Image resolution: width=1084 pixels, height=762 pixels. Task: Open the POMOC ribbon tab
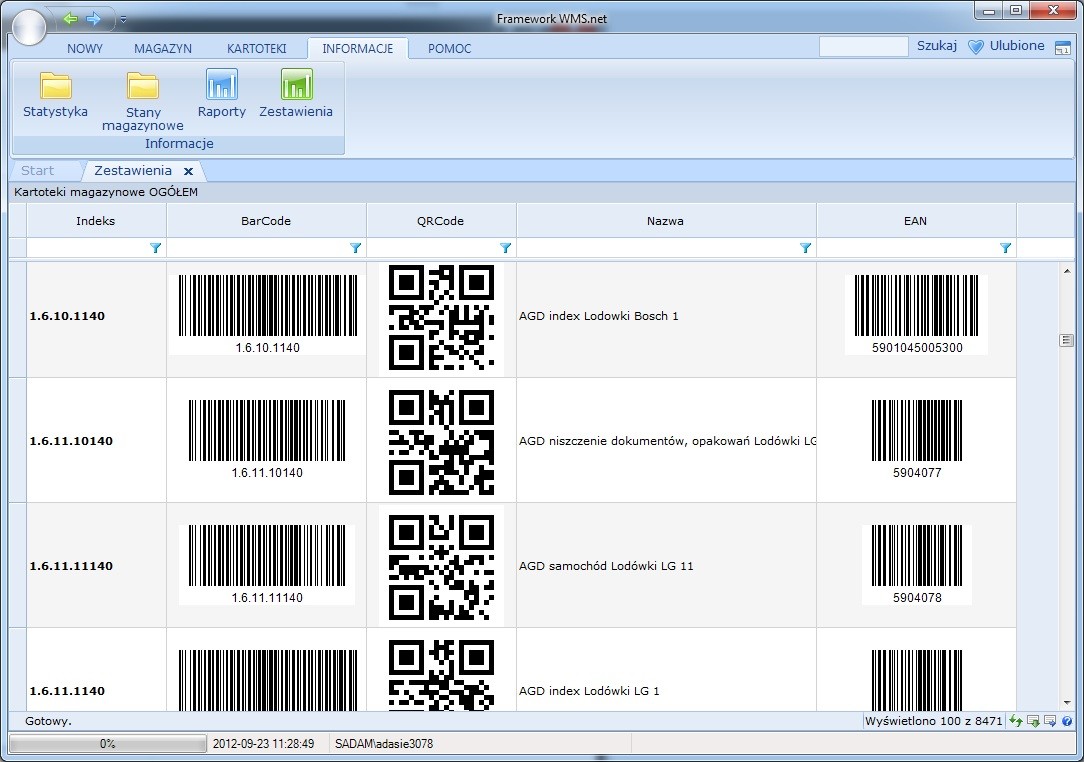[449, 48]
